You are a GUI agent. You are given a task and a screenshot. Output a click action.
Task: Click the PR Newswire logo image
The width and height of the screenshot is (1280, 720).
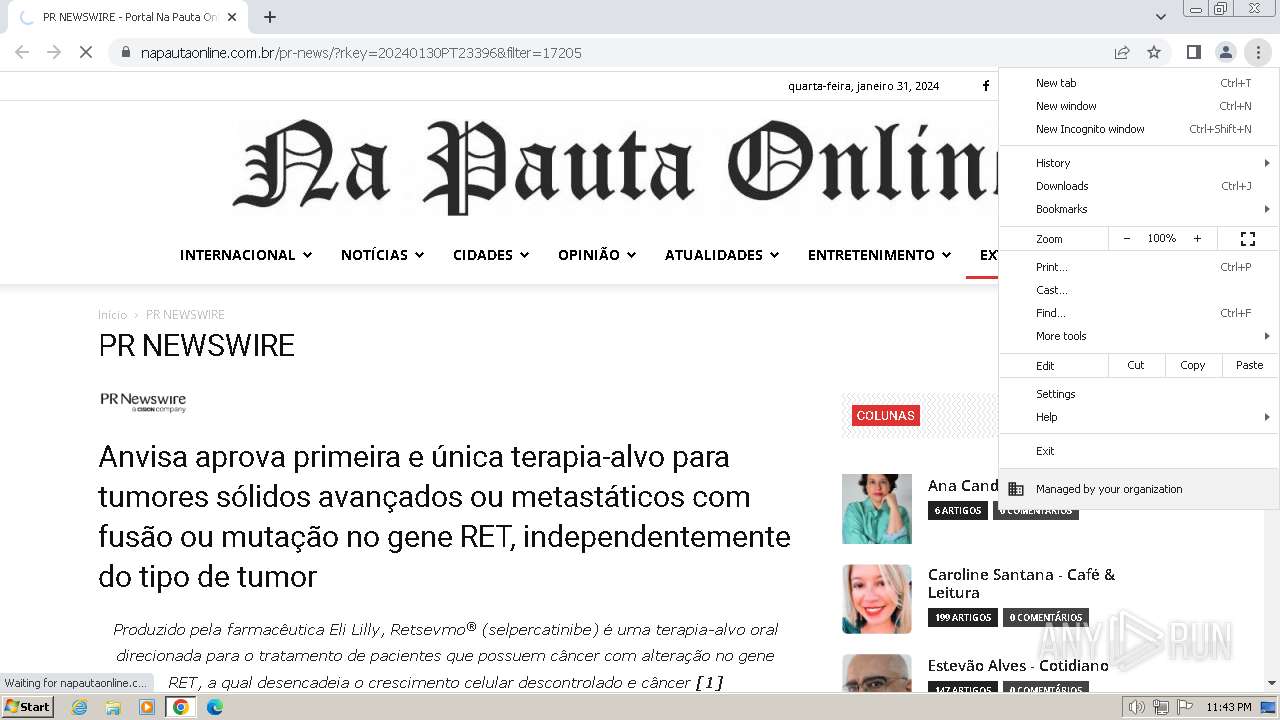(143, 402)
